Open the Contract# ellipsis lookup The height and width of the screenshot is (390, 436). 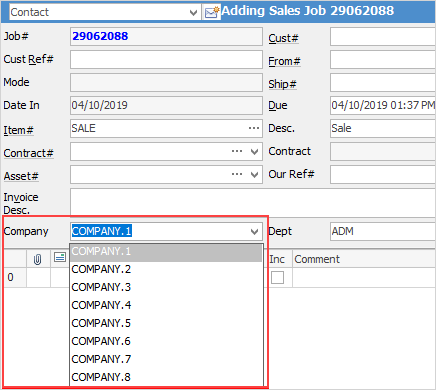pyautogui.click(x=237, y=151)
